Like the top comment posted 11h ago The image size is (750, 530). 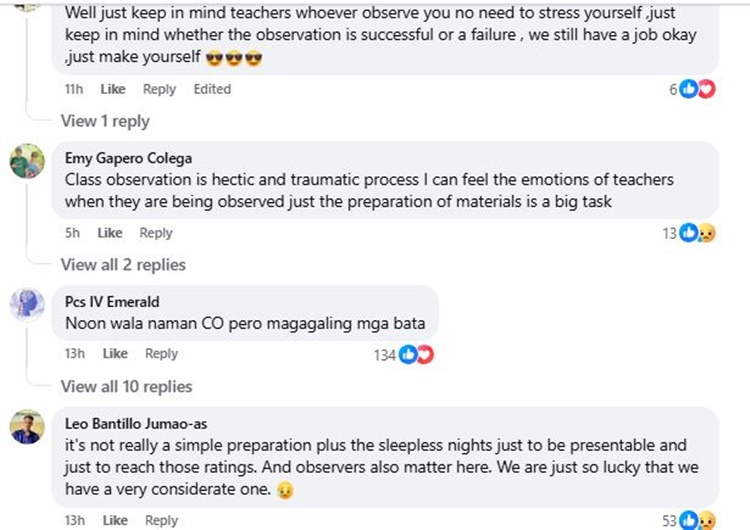[x=113, y=89]
